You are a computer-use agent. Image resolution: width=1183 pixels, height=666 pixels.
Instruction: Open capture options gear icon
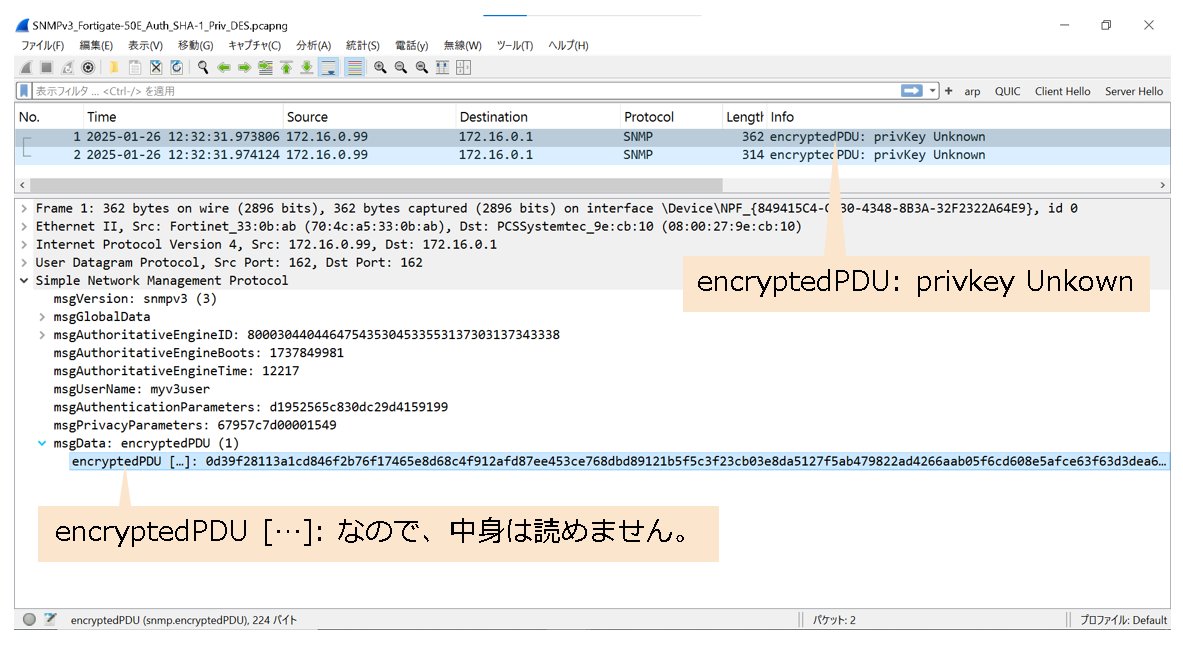[88, 68]
